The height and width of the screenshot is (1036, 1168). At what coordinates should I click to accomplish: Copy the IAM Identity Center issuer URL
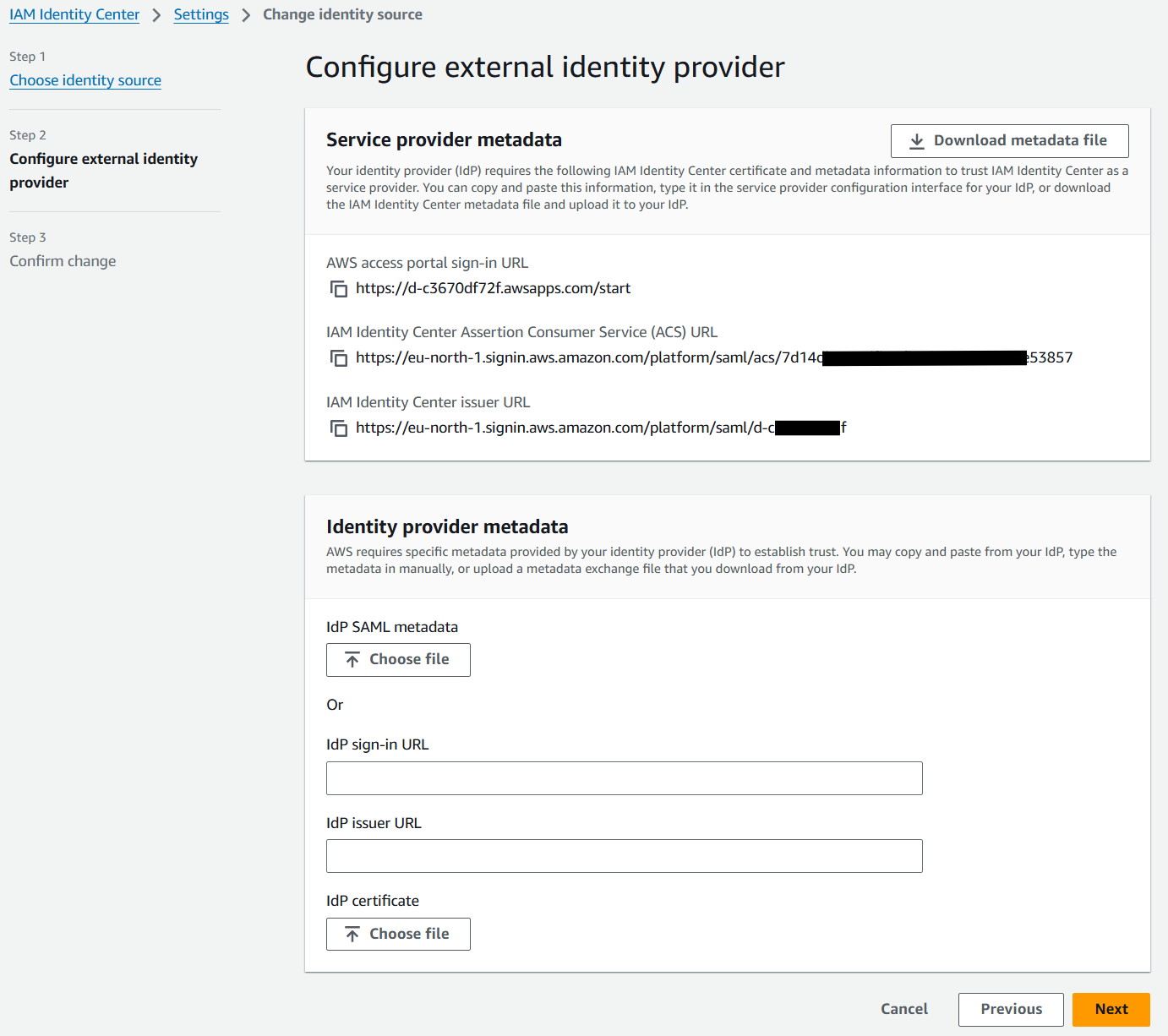pos(339,428)
